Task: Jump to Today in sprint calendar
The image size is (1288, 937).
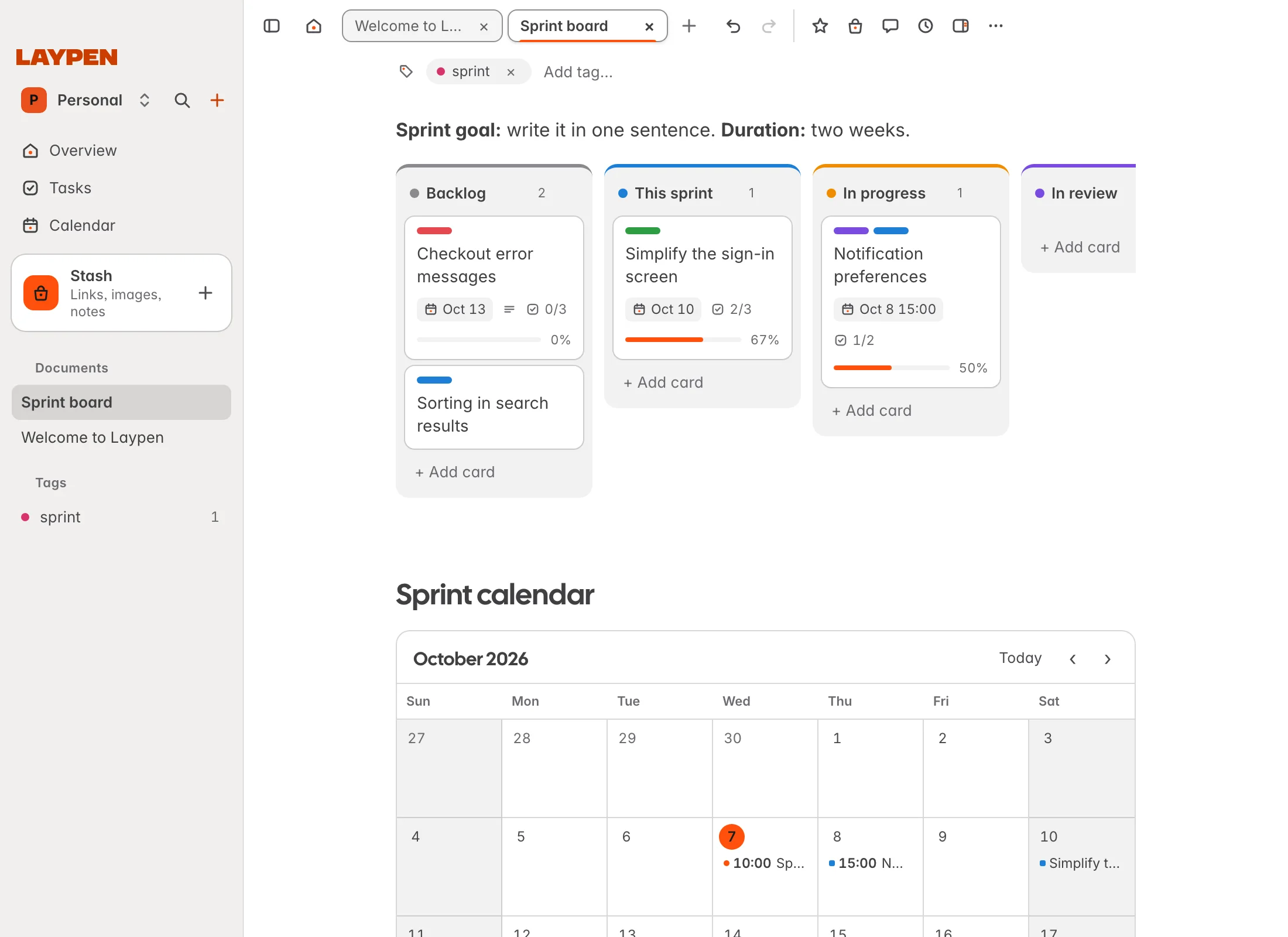Action: pyautogui.click(x=1020, y=658)
